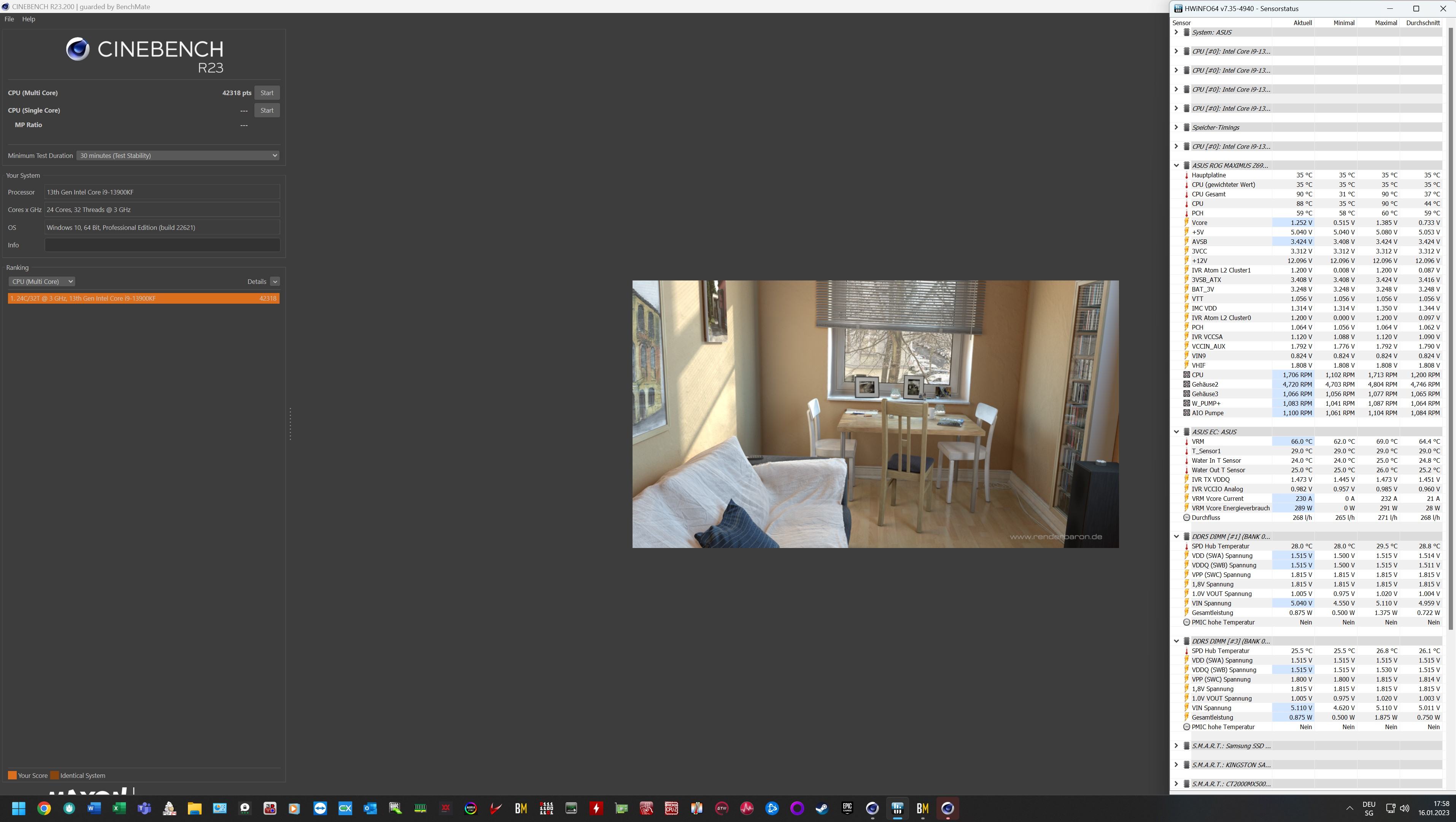Viewport: 1456px width, 822px height.
Task: Launch ROG CPU-Z from taskbar
Action: 671,808
